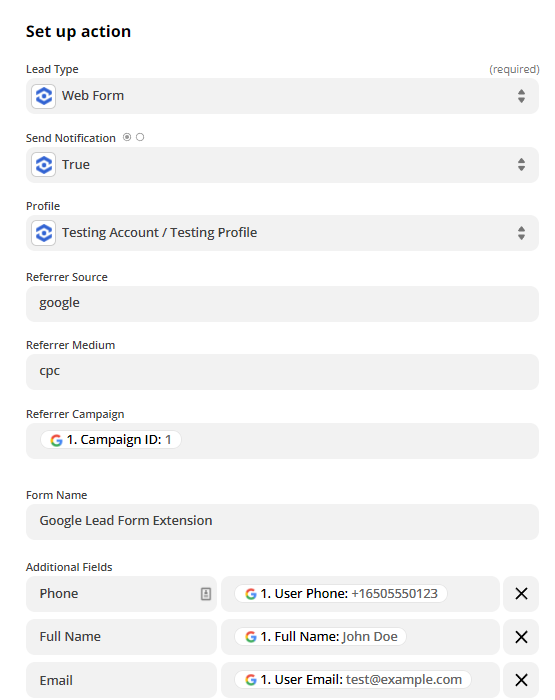Image resolution: width=555 pixels, height=700 pixels.
Task: Delete the Email additional field row
Action: coord(521,680)
